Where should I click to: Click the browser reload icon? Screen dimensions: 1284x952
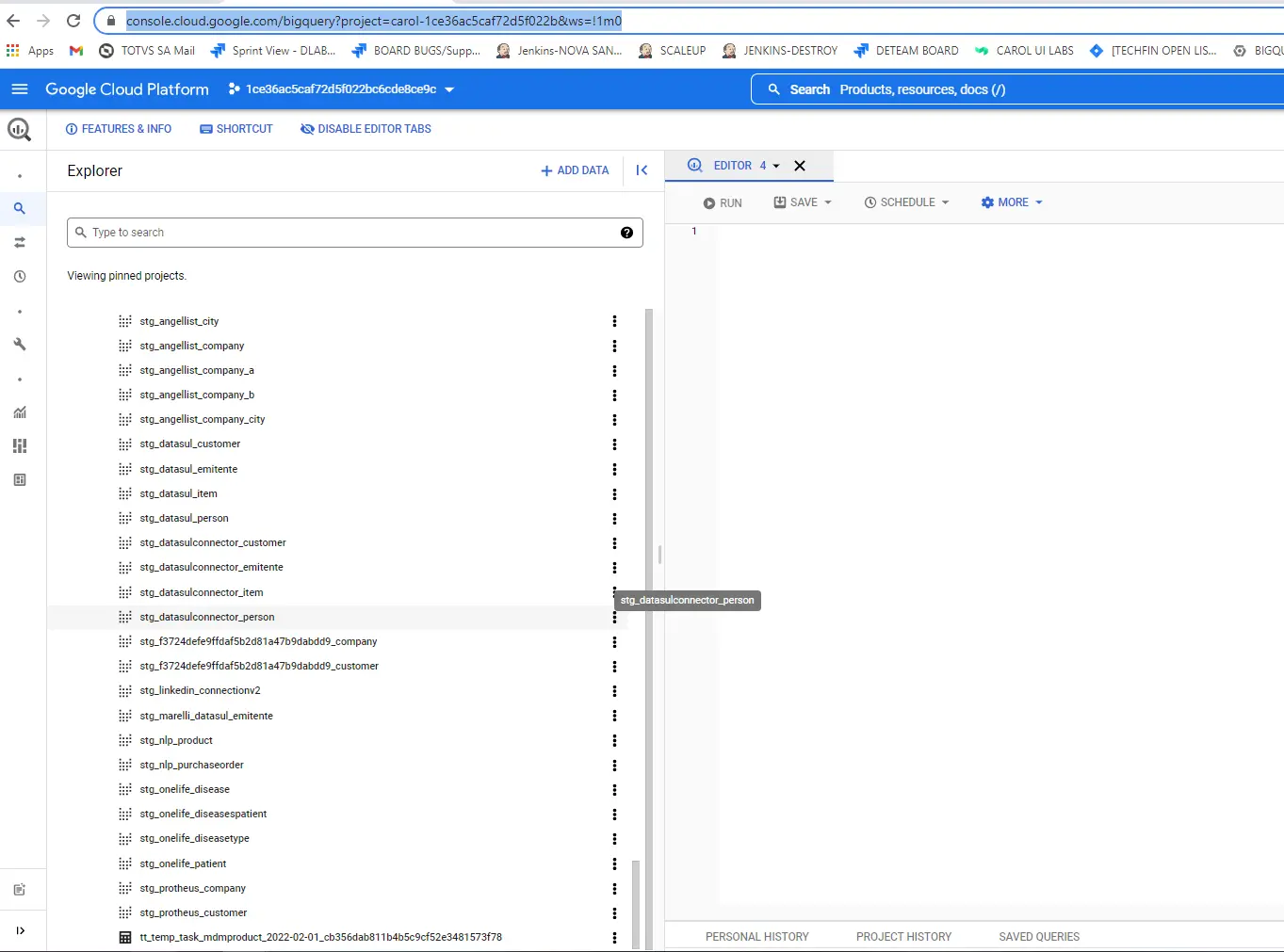(73, 21)
